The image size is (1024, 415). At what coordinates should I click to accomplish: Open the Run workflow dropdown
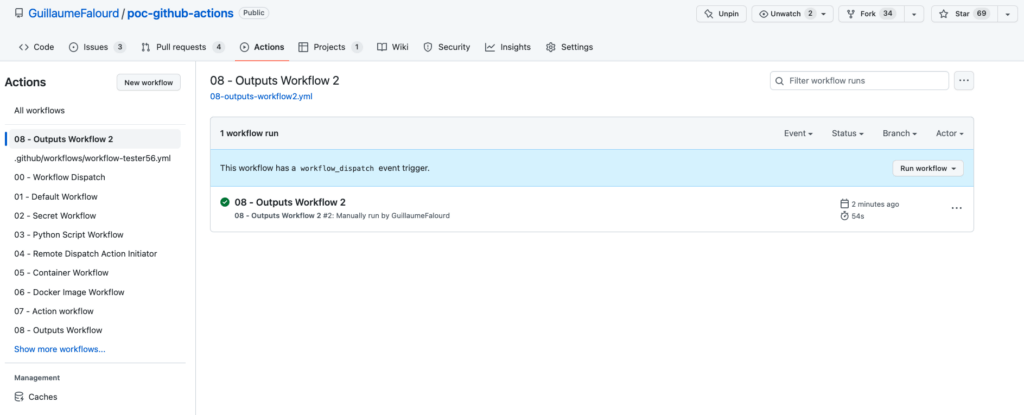tap(928, 168)
